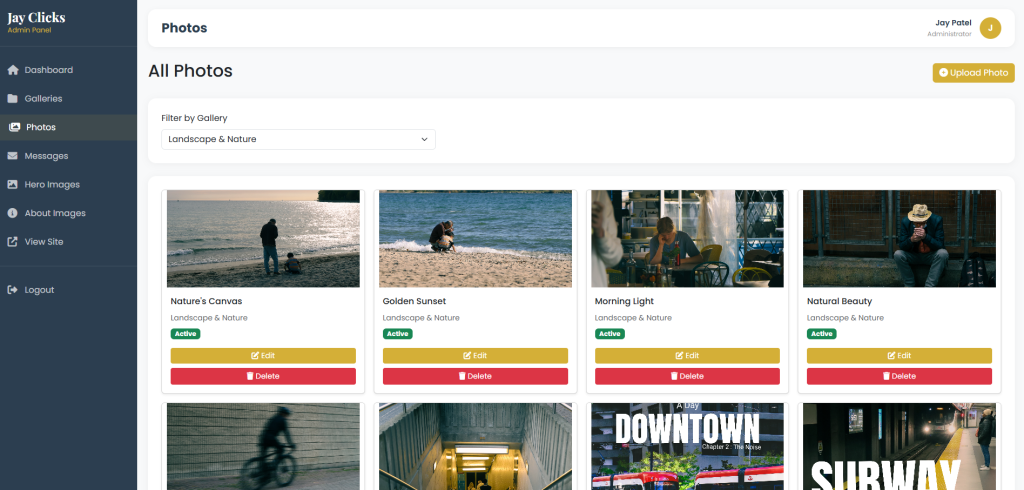Delete the Natural Beauty photo
The height and width of the screenshot is (490, 1024).
tap(899, 376)
